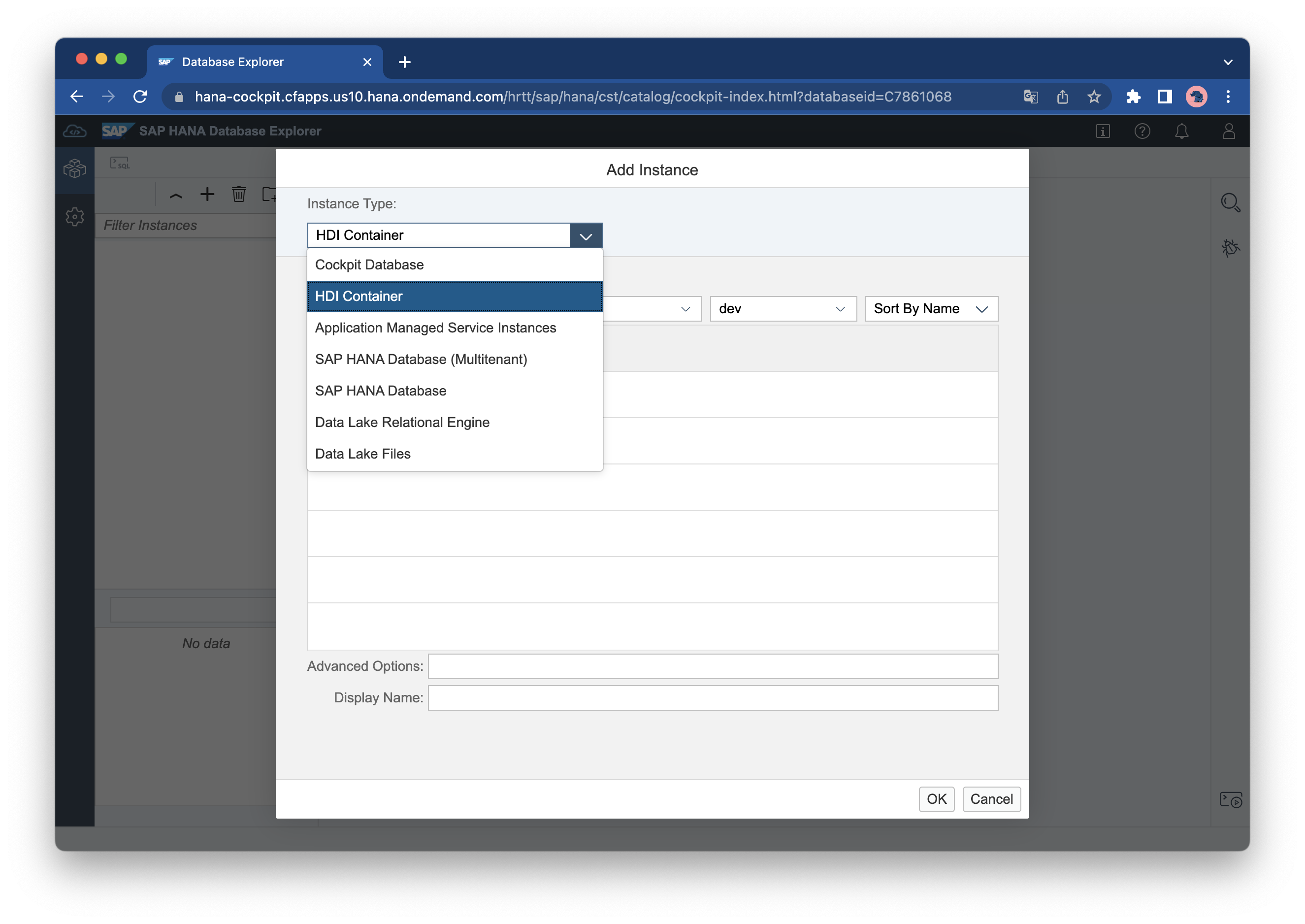
Task: Click the user profile icon in header
Action: (1229, 132)
